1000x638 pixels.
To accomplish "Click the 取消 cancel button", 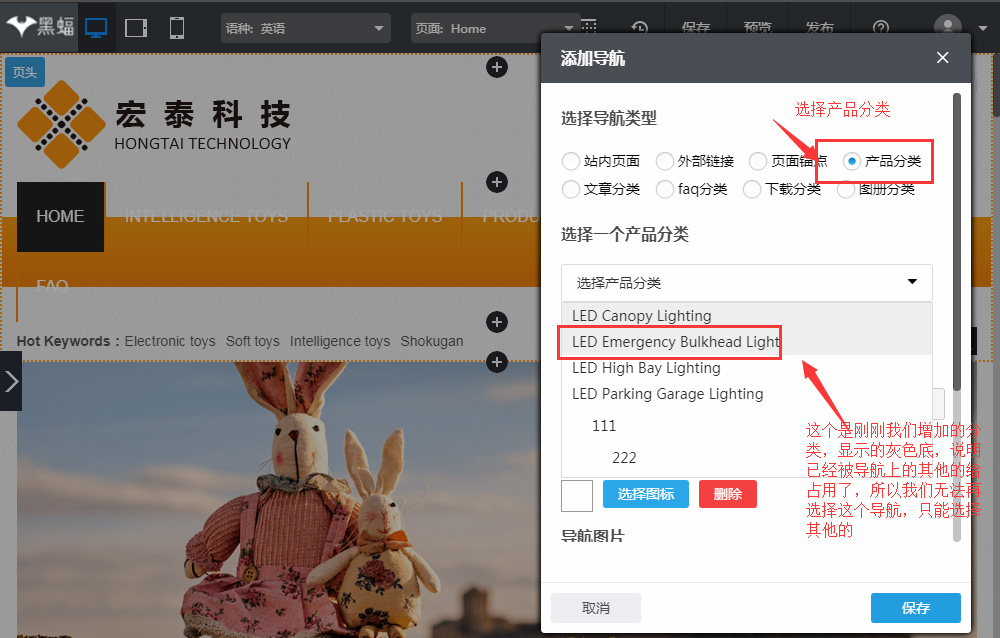I will [x=596, y=608].
